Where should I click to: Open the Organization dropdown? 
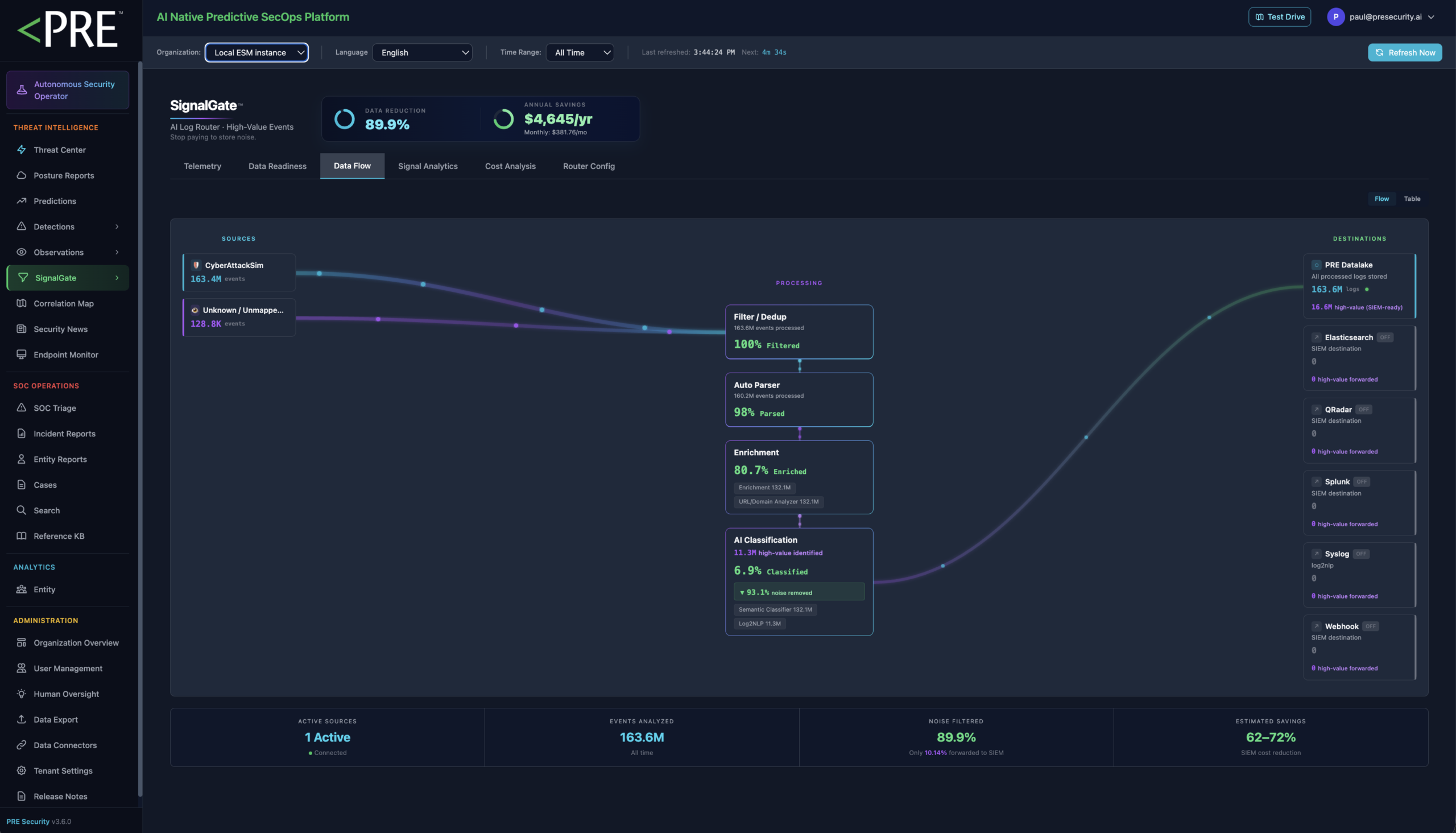pos(256,53)
